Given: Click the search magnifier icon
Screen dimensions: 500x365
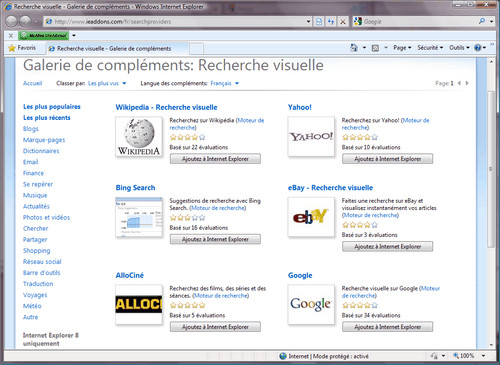Looking at the screenshot, I should click(x=482, y=21).
